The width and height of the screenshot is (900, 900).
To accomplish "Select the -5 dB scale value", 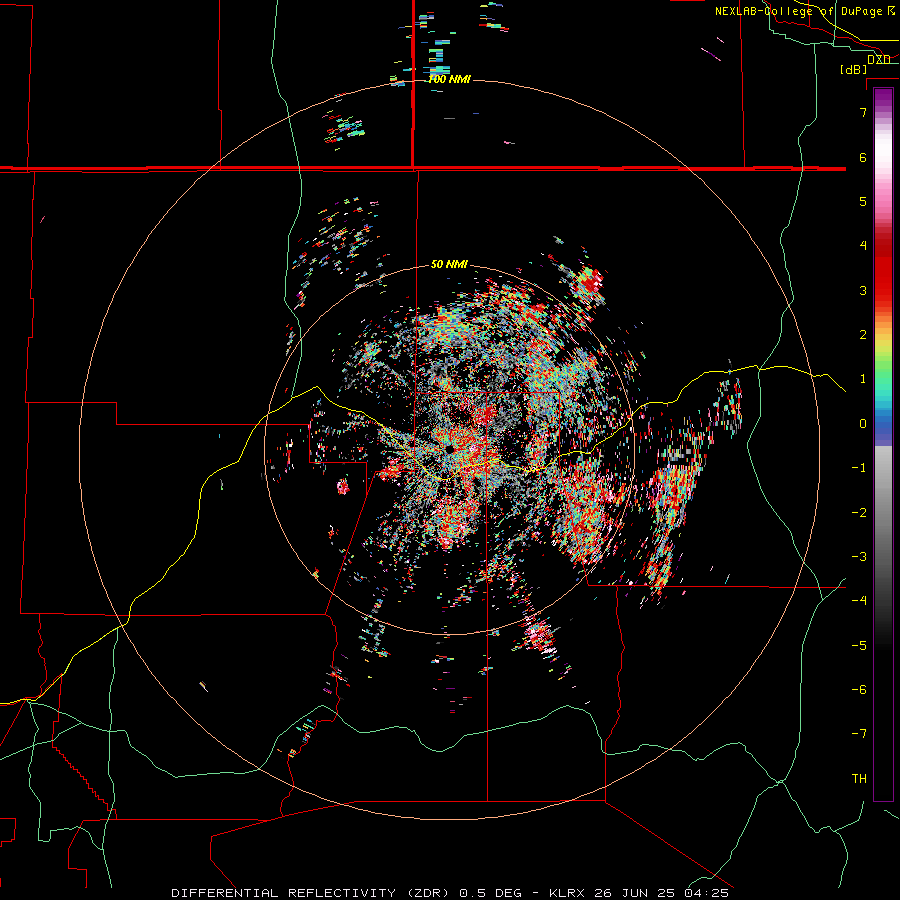I will point(859,645).
